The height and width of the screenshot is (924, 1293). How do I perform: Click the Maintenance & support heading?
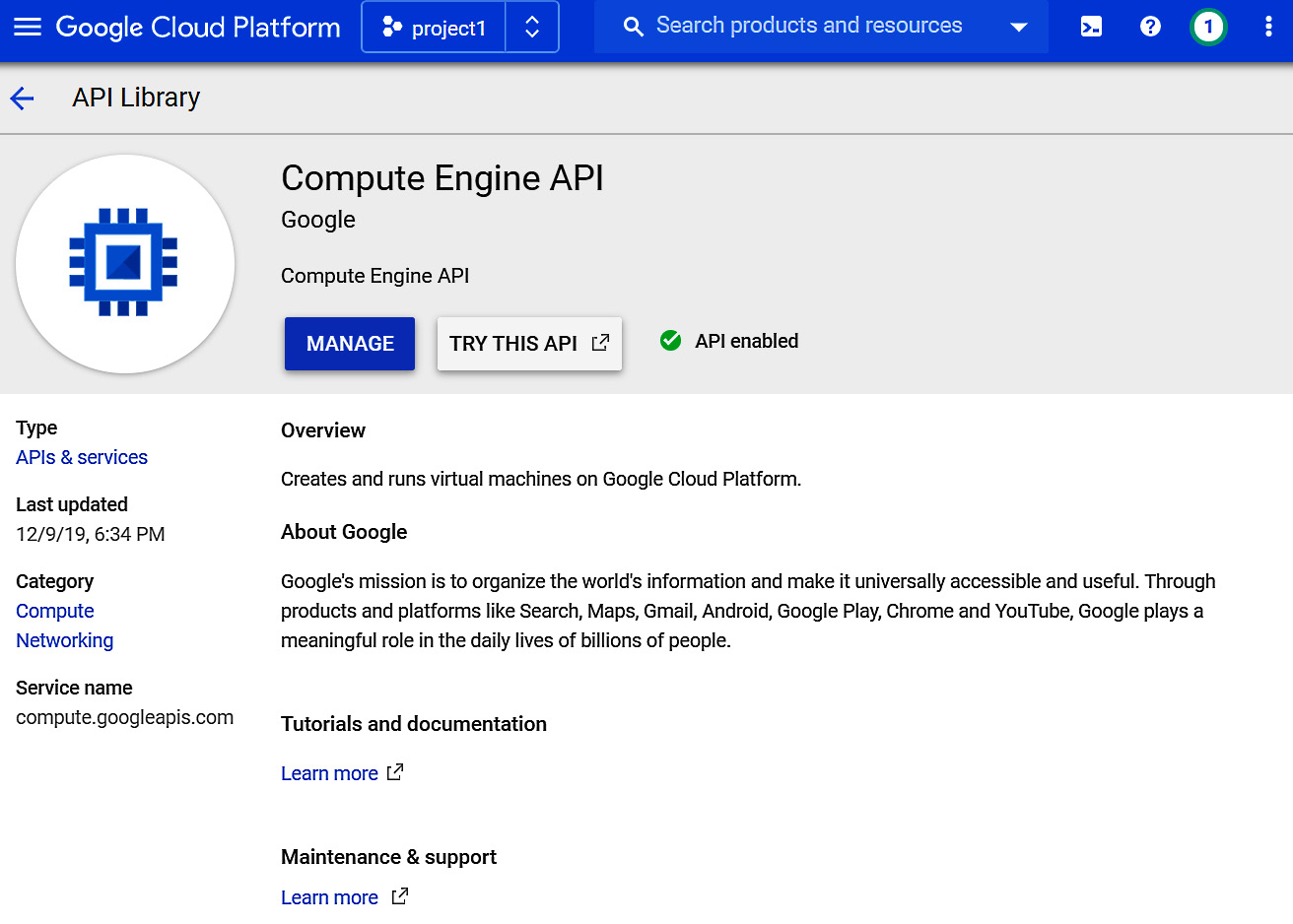click(x=388, y=857)
